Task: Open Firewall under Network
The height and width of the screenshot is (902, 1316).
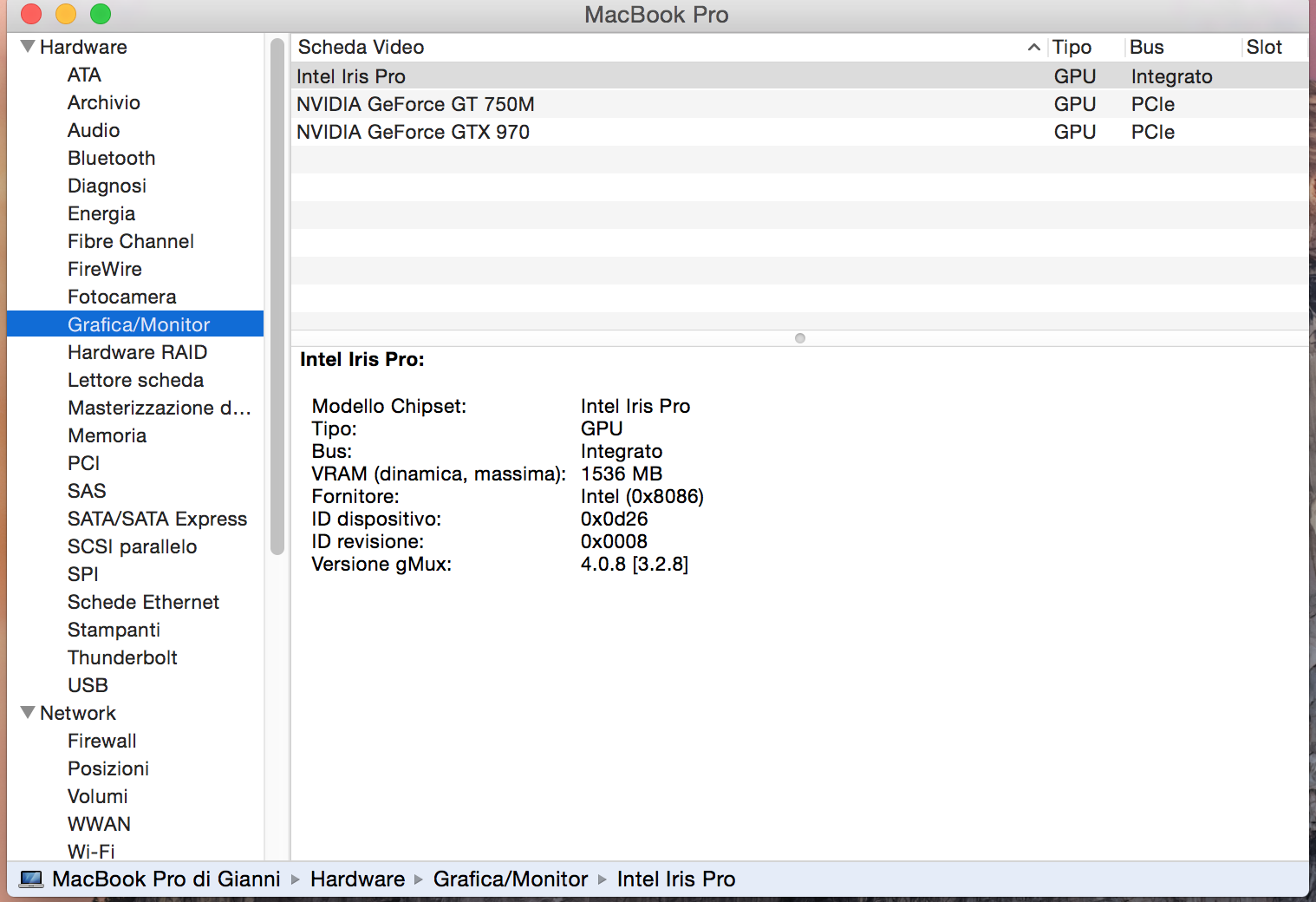Action: pos(102,741)
